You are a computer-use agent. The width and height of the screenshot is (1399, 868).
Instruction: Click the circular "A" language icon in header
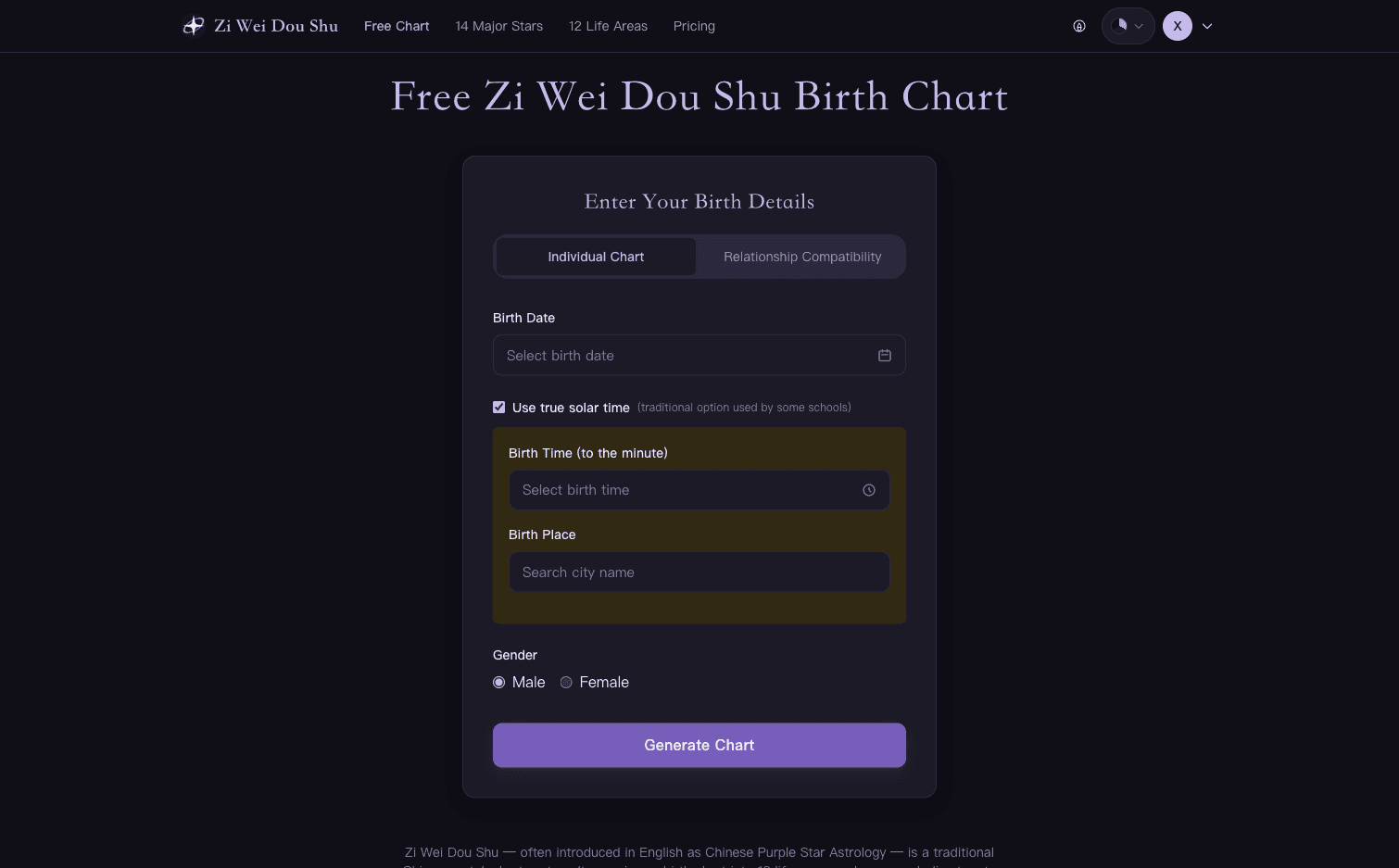click(x=1079, y=26)
